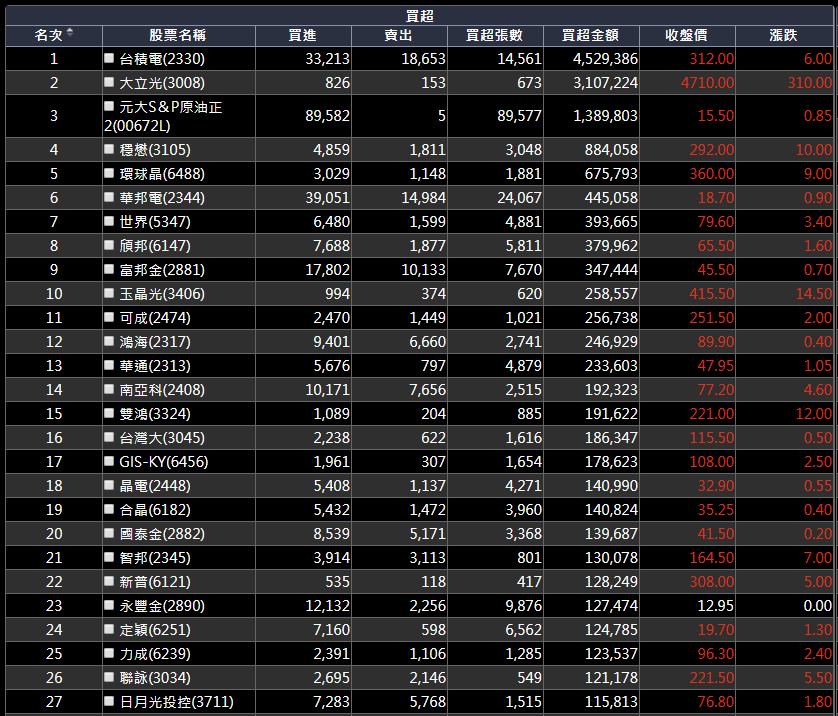This screenshot has width=838, height=716.
Task: Open stock GIS-KY(6456)
Action: point(164,462)
